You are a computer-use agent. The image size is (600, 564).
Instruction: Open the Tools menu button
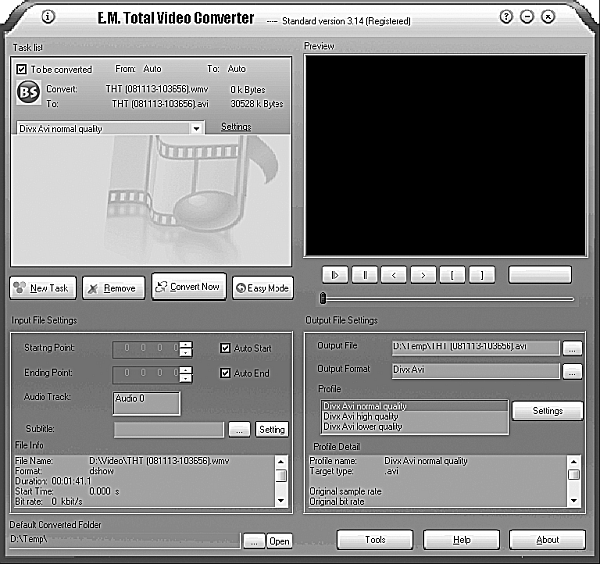[375, 540]
